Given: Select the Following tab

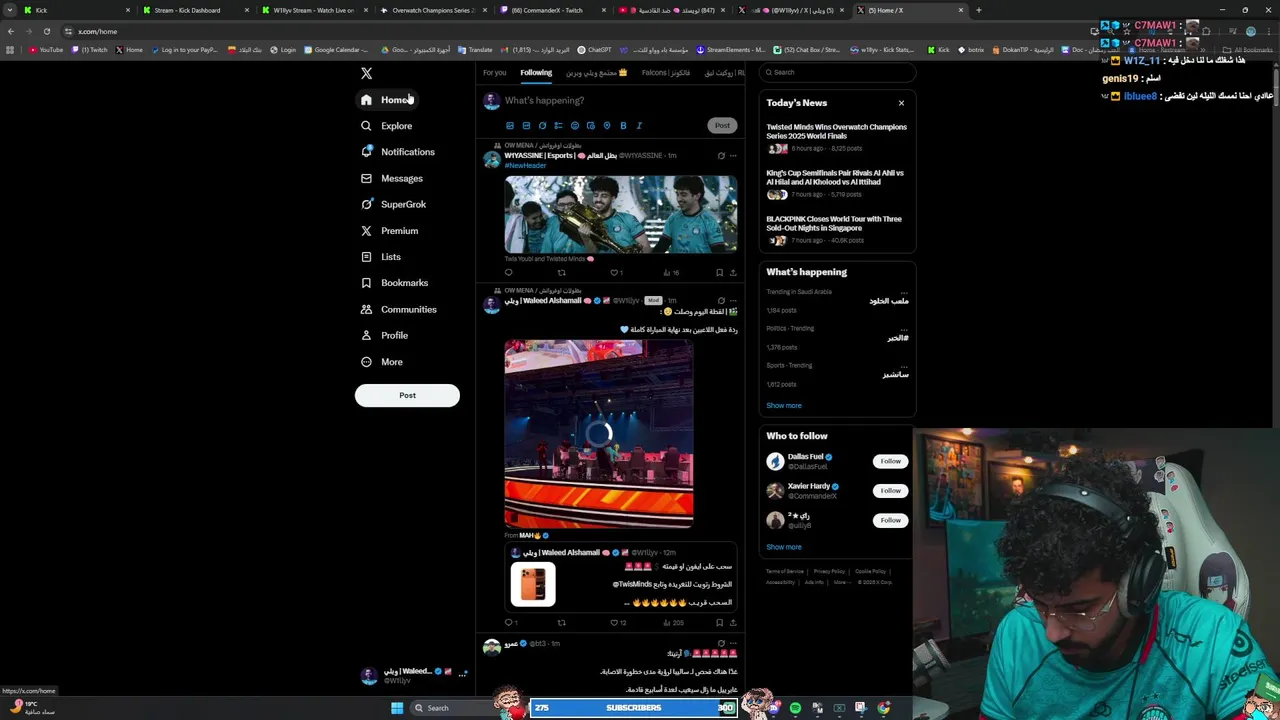Looking at the screenshot, I should [x=536, y=73].
